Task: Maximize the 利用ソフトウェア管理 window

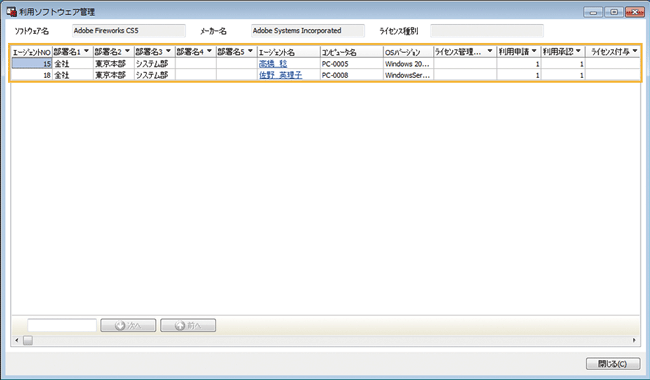Action: tap(614, 12)
